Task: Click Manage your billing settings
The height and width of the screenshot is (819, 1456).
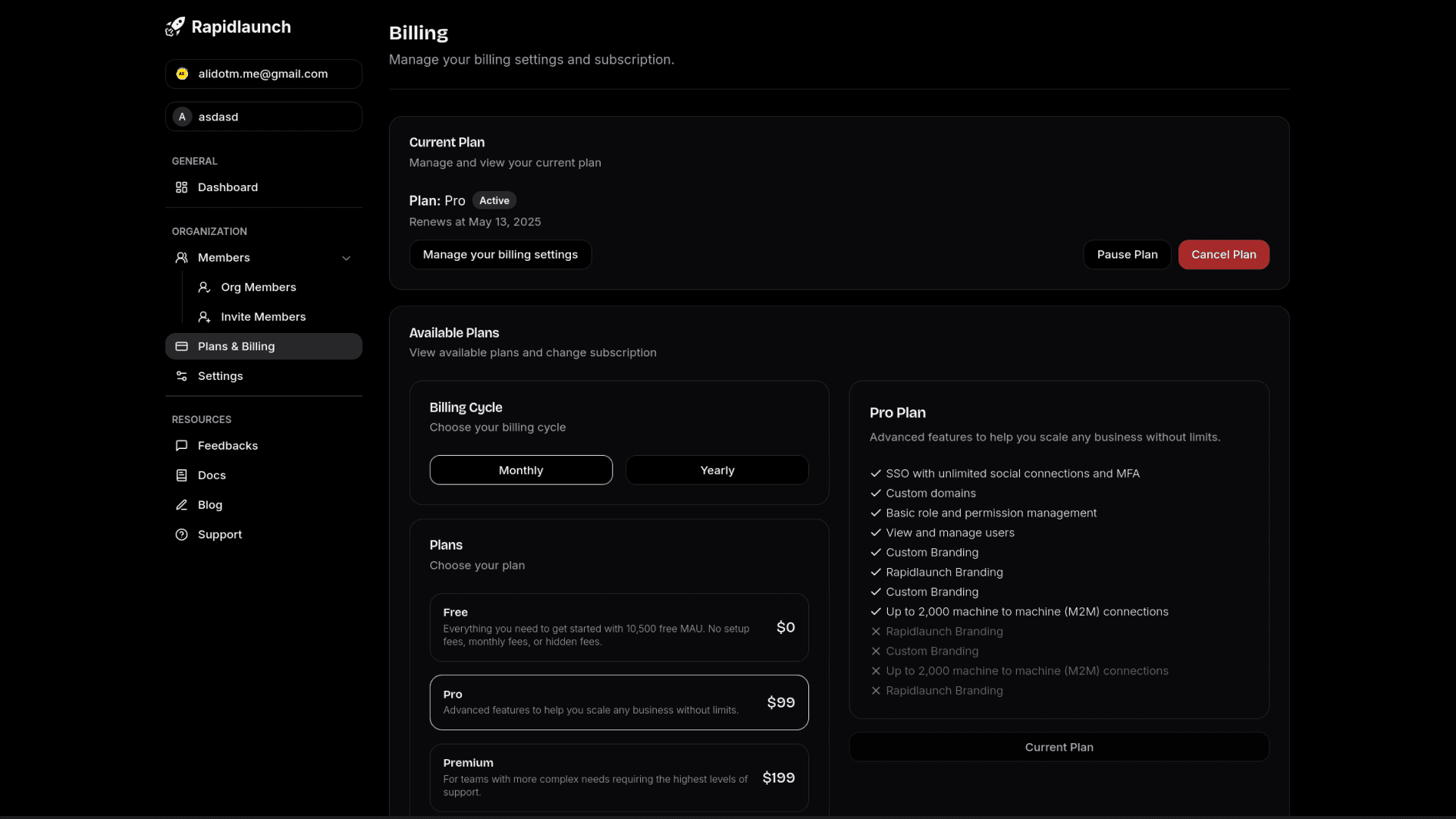Action: pos(500,255)
